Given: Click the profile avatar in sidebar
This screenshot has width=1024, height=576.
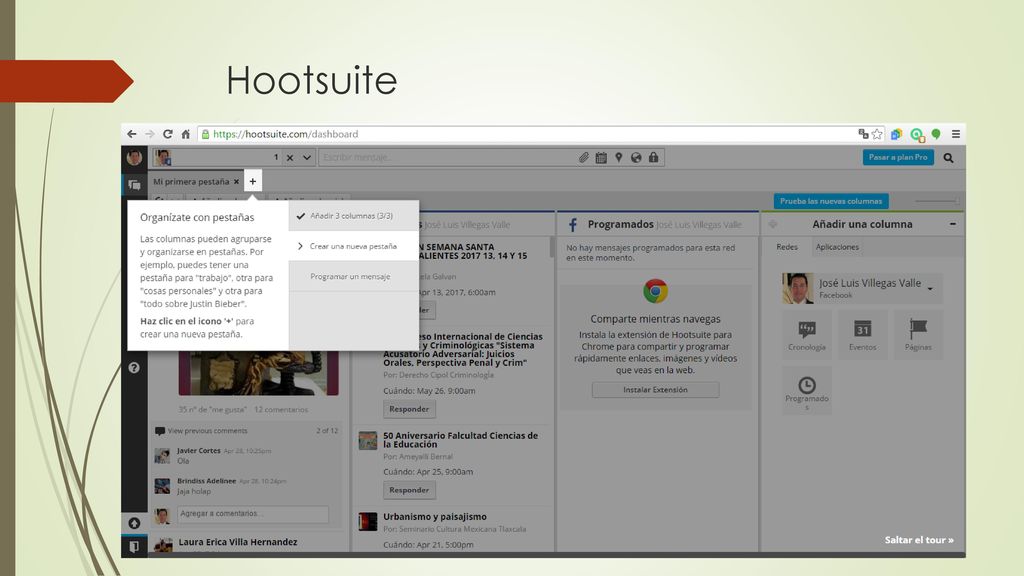Looking at the screenshot, I should pos(135,157).
